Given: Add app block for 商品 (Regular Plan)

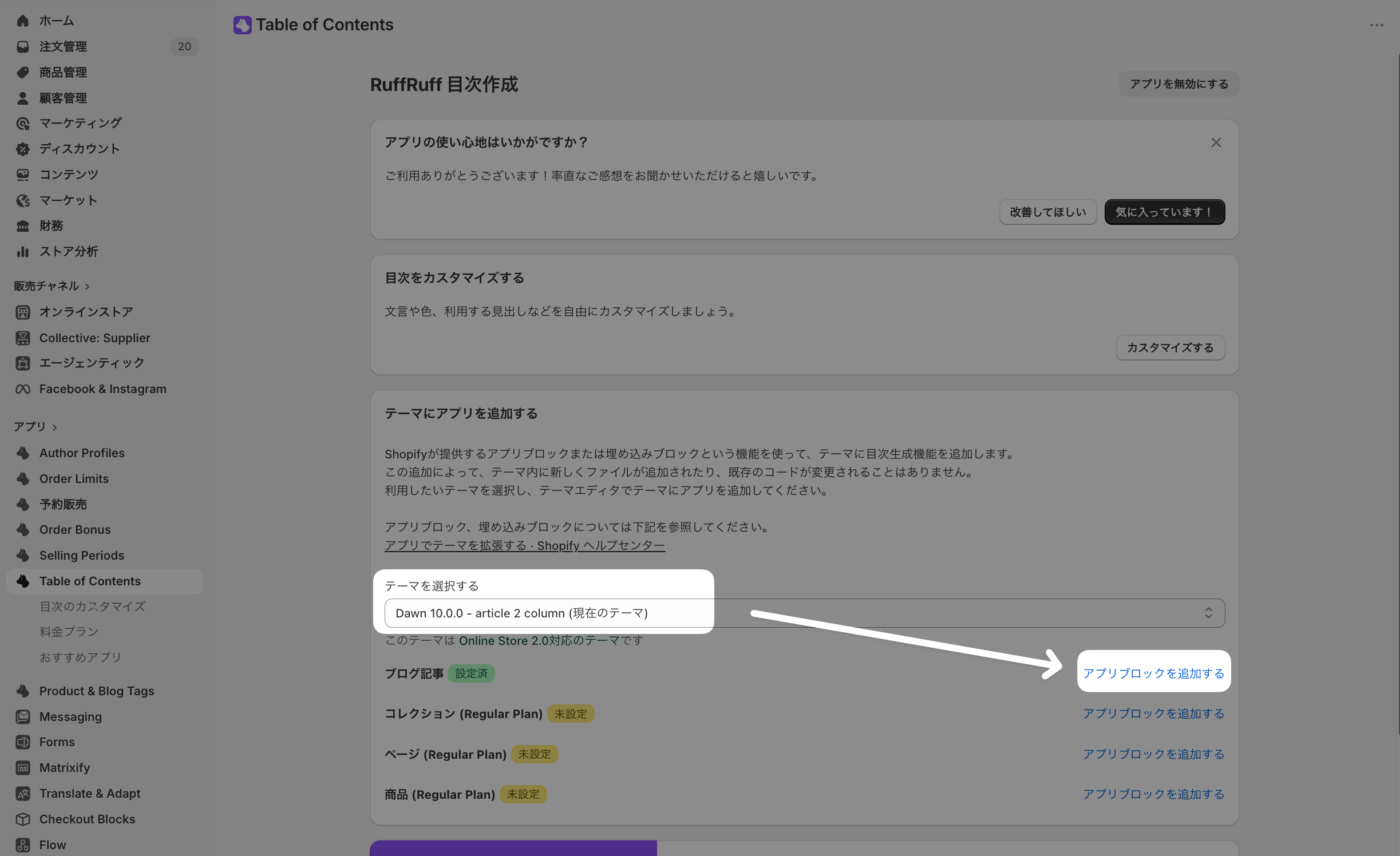Looking at the screenshot, I should (1154, 794).
